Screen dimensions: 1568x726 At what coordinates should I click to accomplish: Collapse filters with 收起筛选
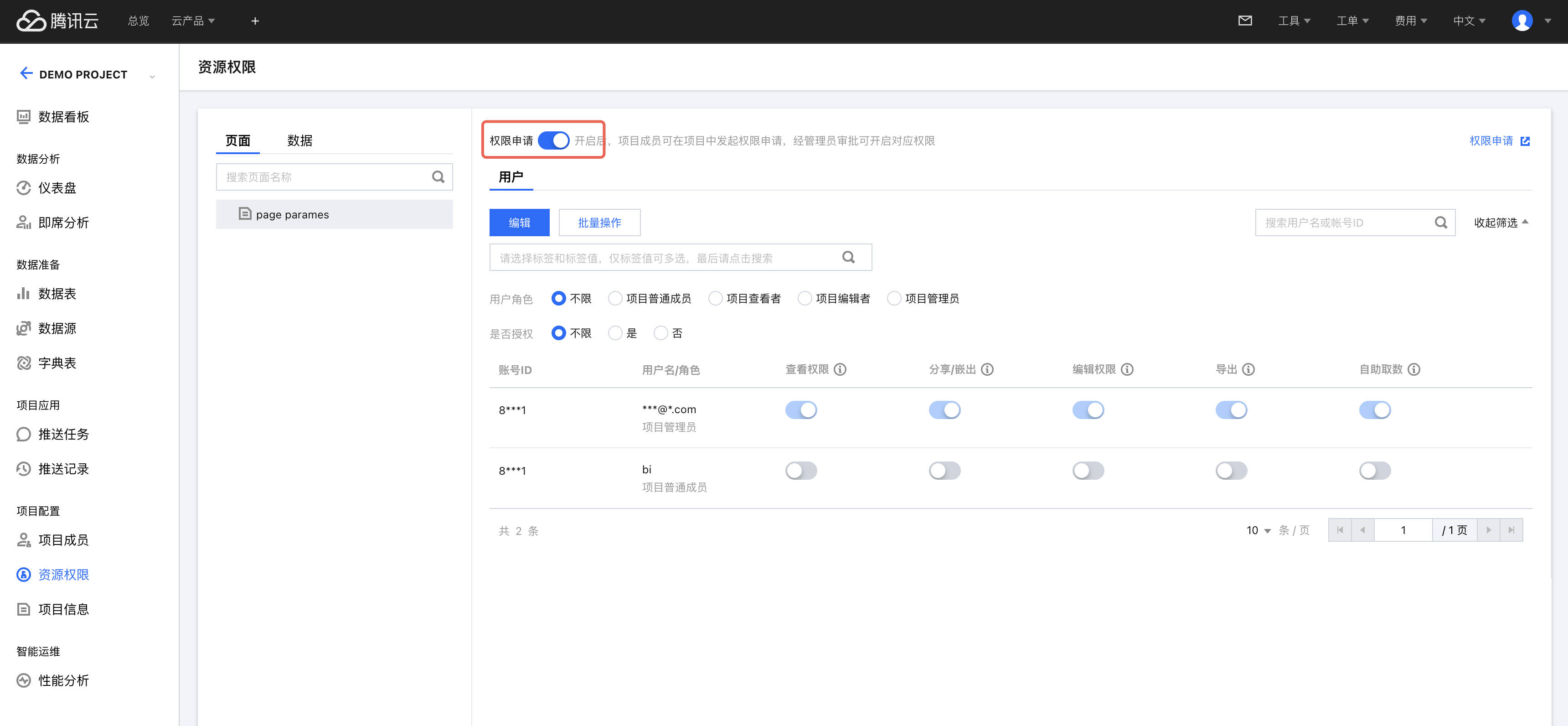coord(1501,222)
